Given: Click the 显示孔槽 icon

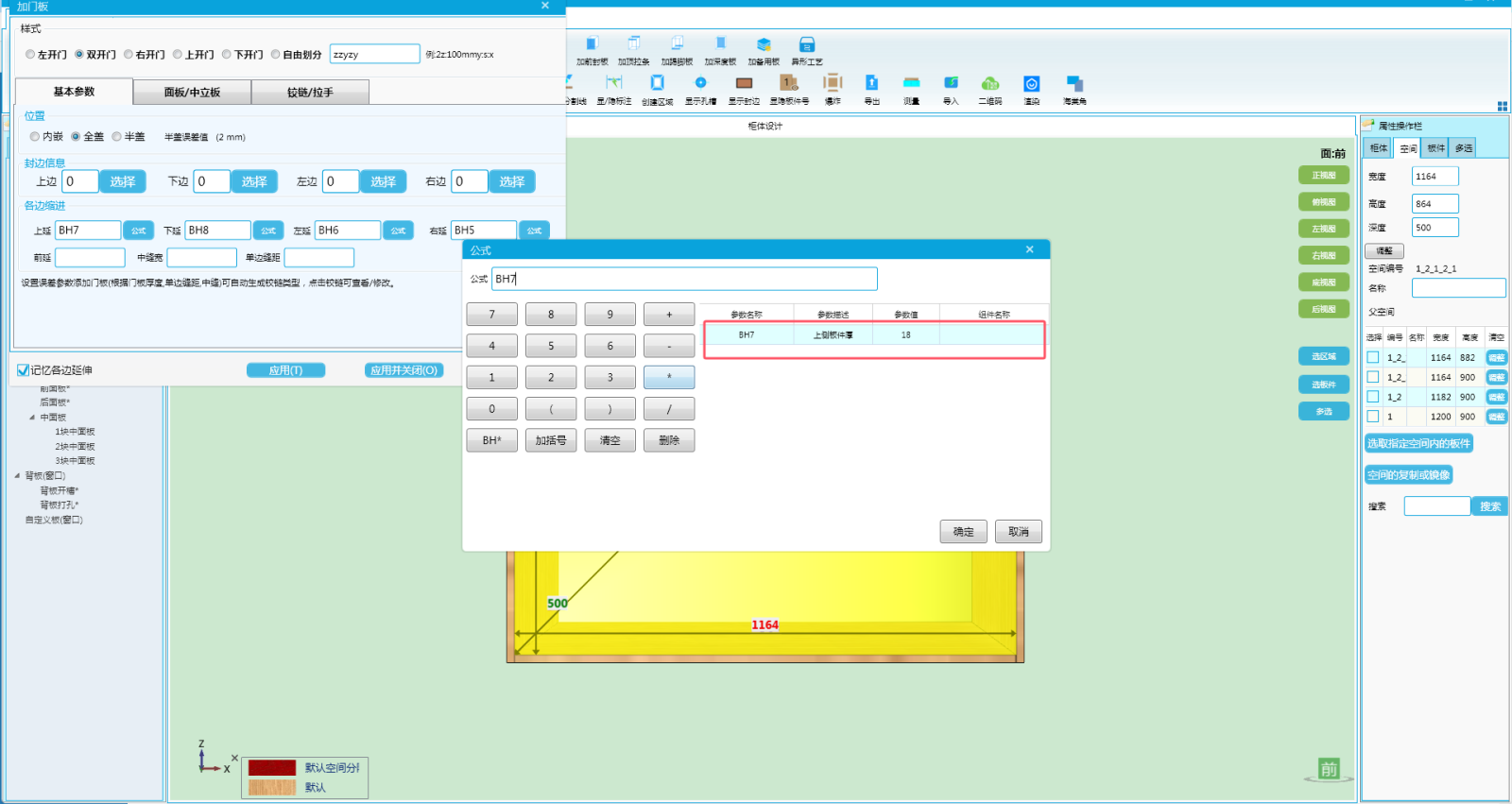Looking at the screenshot, I should point(700,91).
